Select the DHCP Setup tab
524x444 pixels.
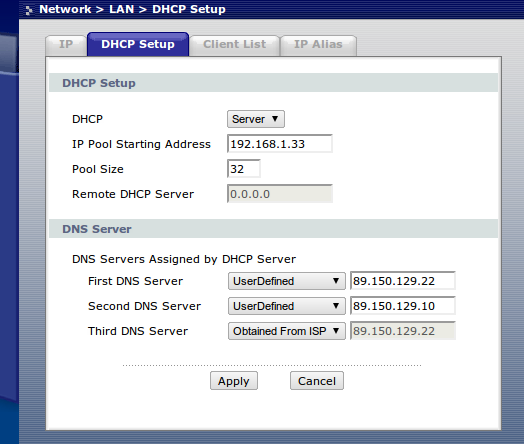(x=138, y=44)
